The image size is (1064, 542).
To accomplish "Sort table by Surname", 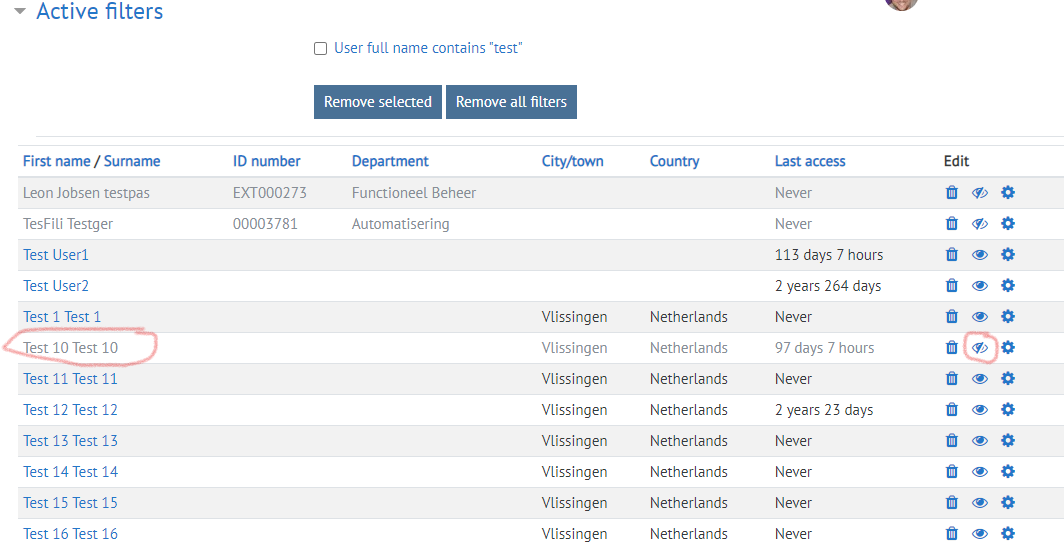I will 132,161.
